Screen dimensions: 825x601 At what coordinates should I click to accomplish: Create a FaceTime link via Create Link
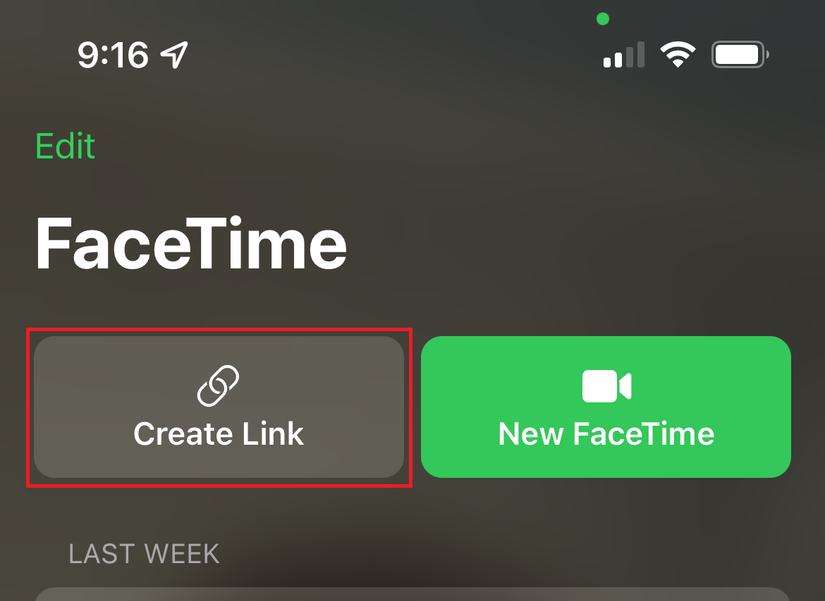(x=219, y=406)
